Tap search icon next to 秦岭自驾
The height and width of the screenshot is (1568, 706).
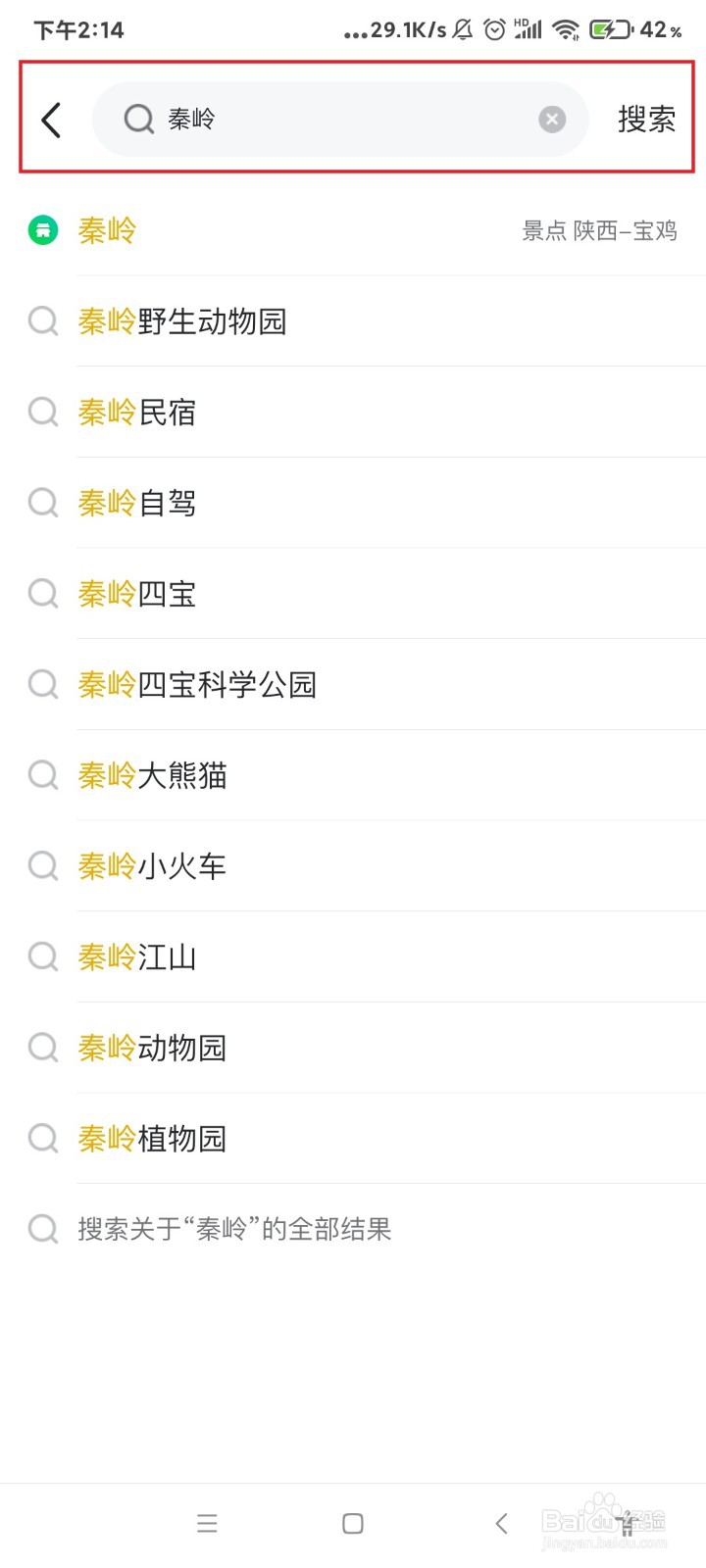(x=43, y=503)
